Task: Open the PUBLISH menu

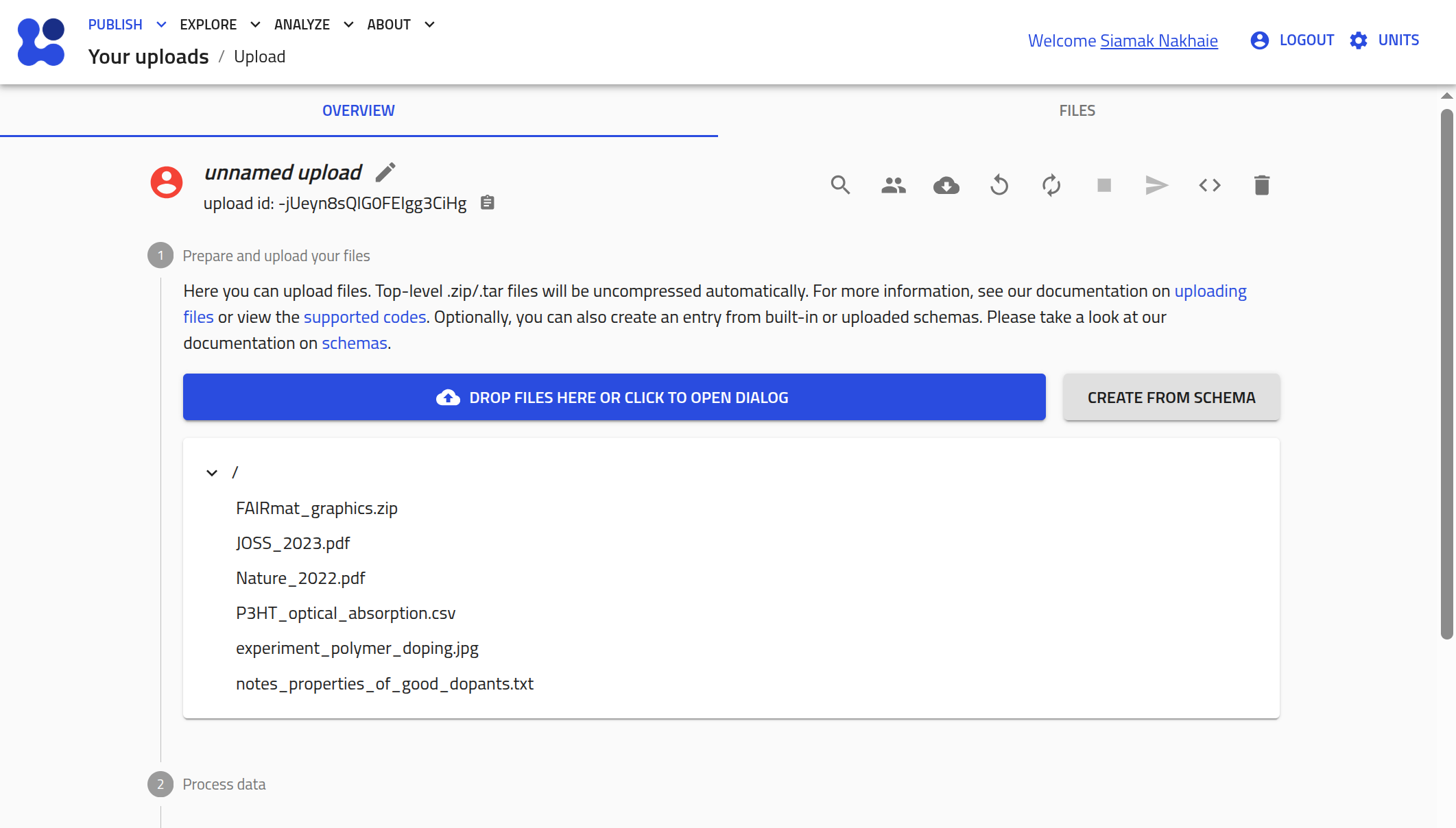Action: (115, 24)
